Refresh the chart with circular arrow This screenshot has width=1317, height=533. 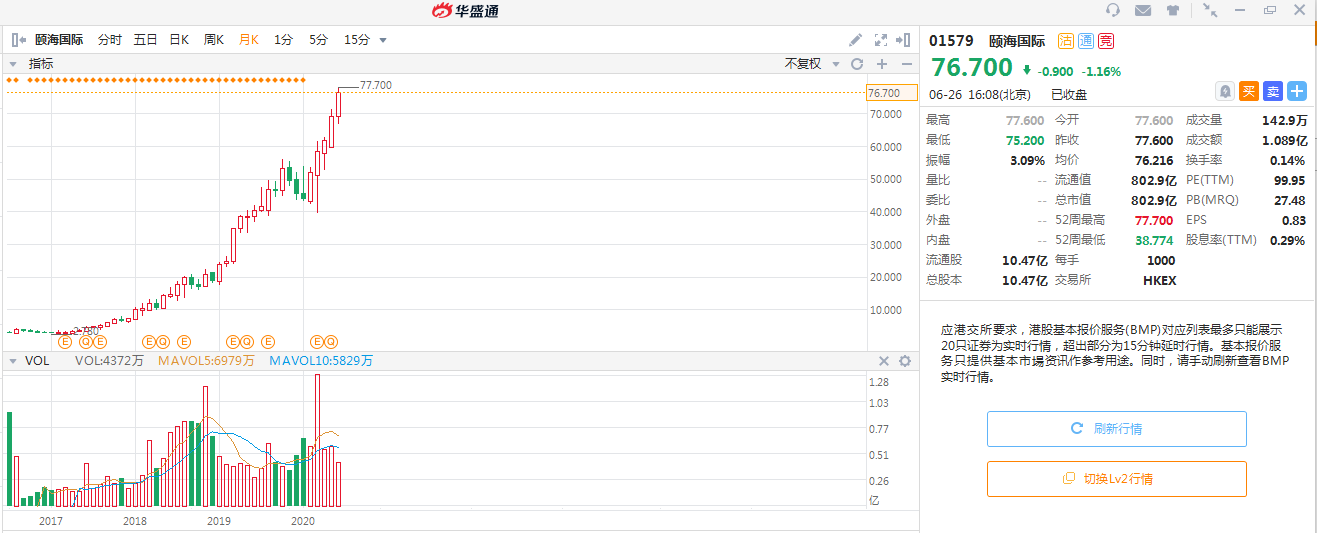pyautogui.click(x=856, y=63)
